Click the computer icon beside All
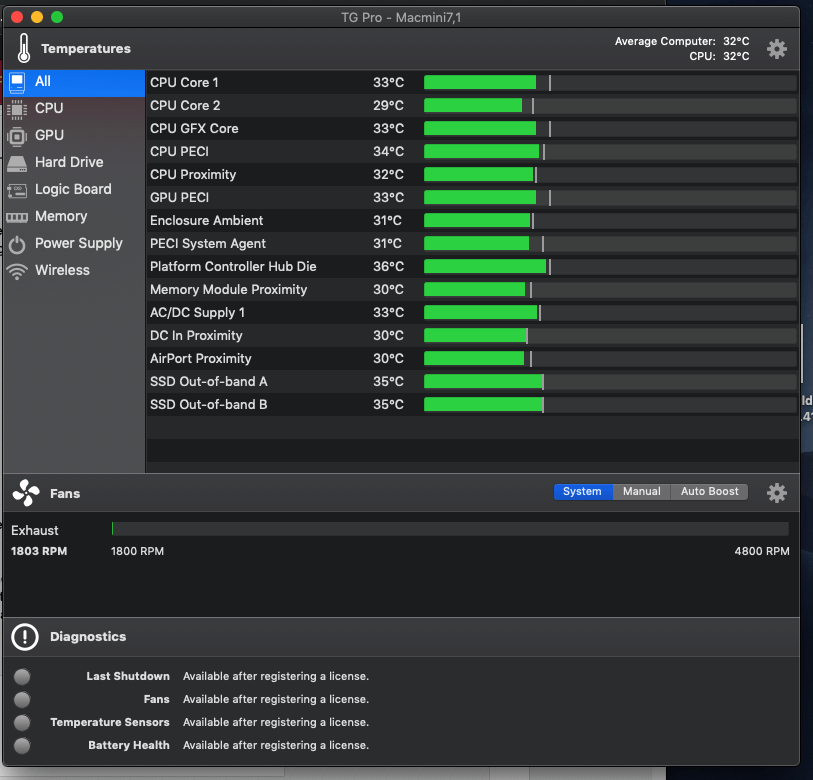 coord(17,82)
